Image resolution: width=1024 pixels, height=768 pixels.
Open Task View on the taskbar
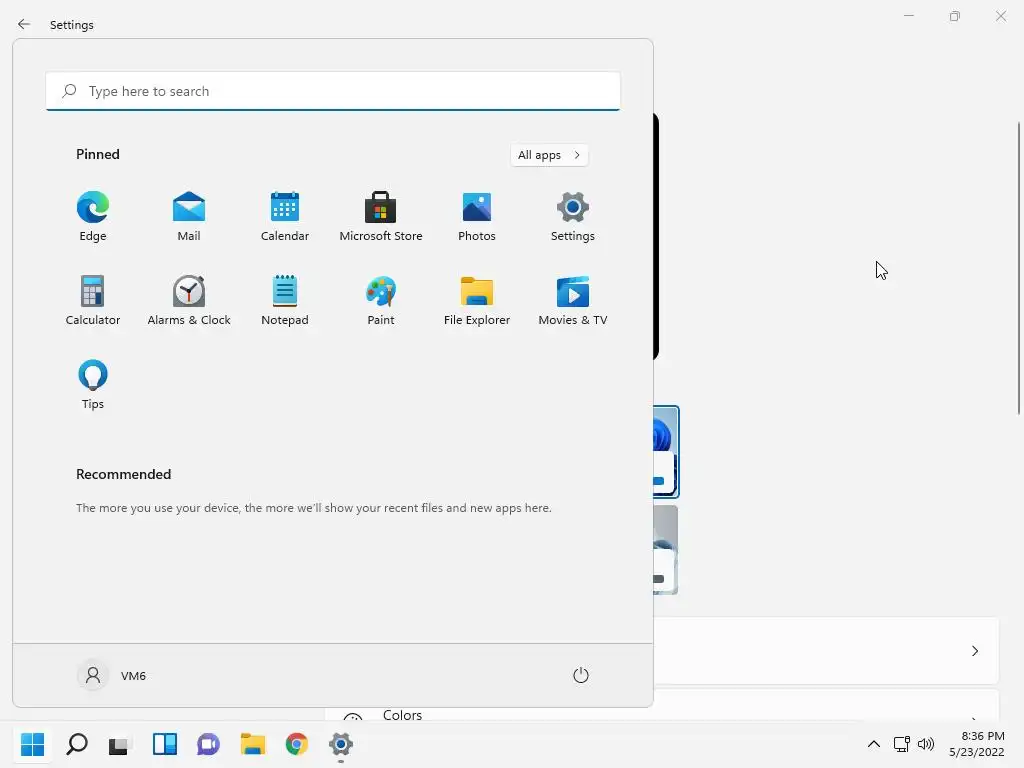click(x=119, y=744)
